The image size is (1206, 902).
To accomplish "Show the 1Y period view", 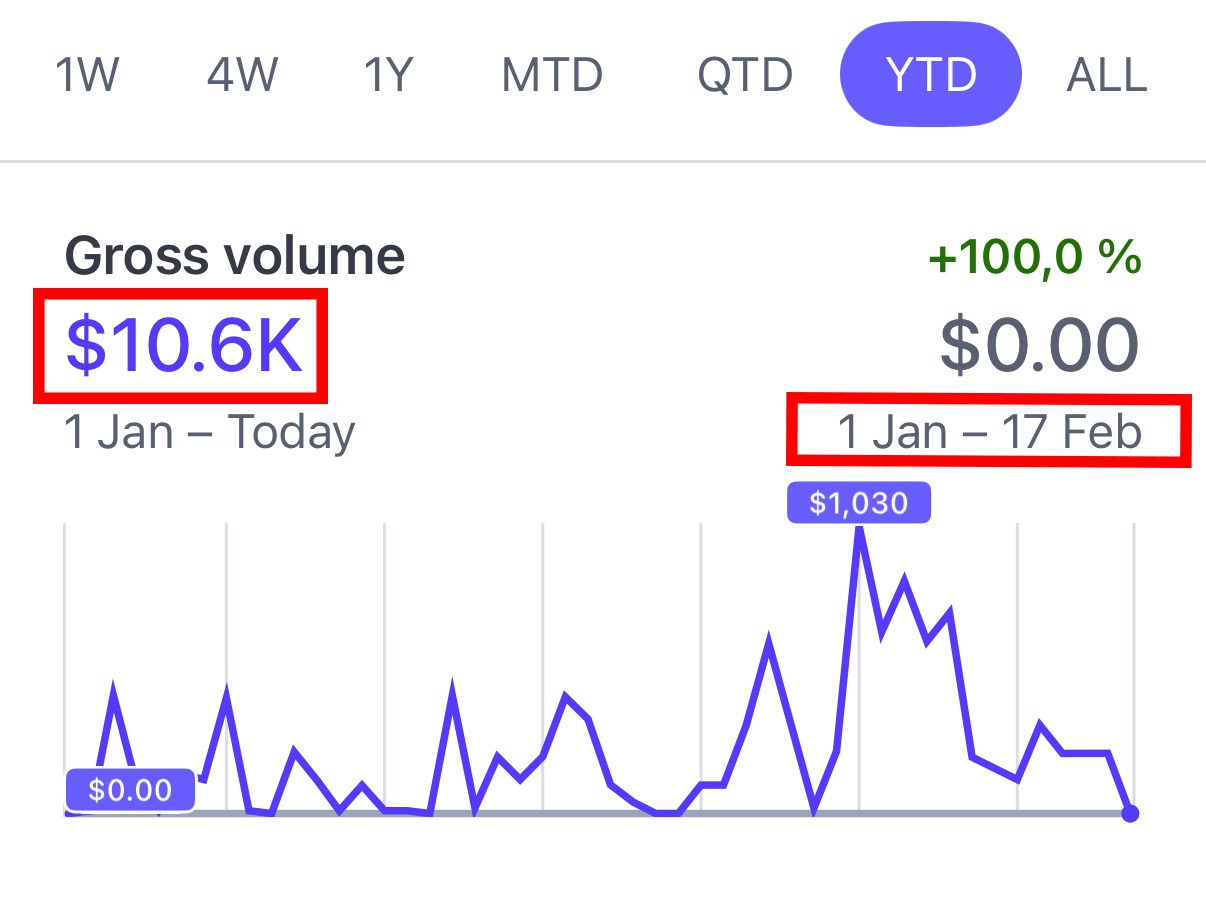I will point(388,76).
